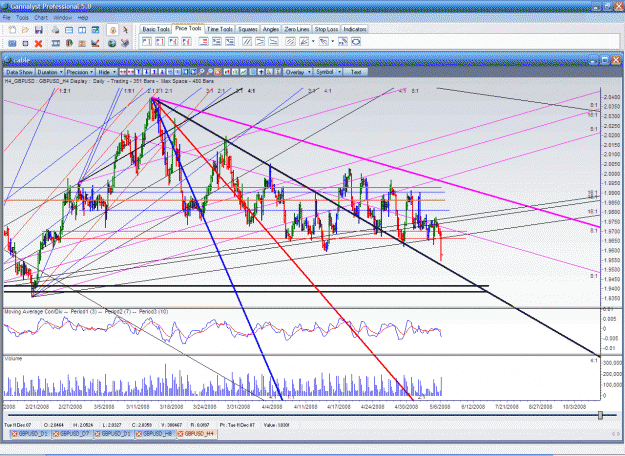Click the chart scroll slider handle
The height and width of the screenshot is (456, 625).
click(600, 415)
